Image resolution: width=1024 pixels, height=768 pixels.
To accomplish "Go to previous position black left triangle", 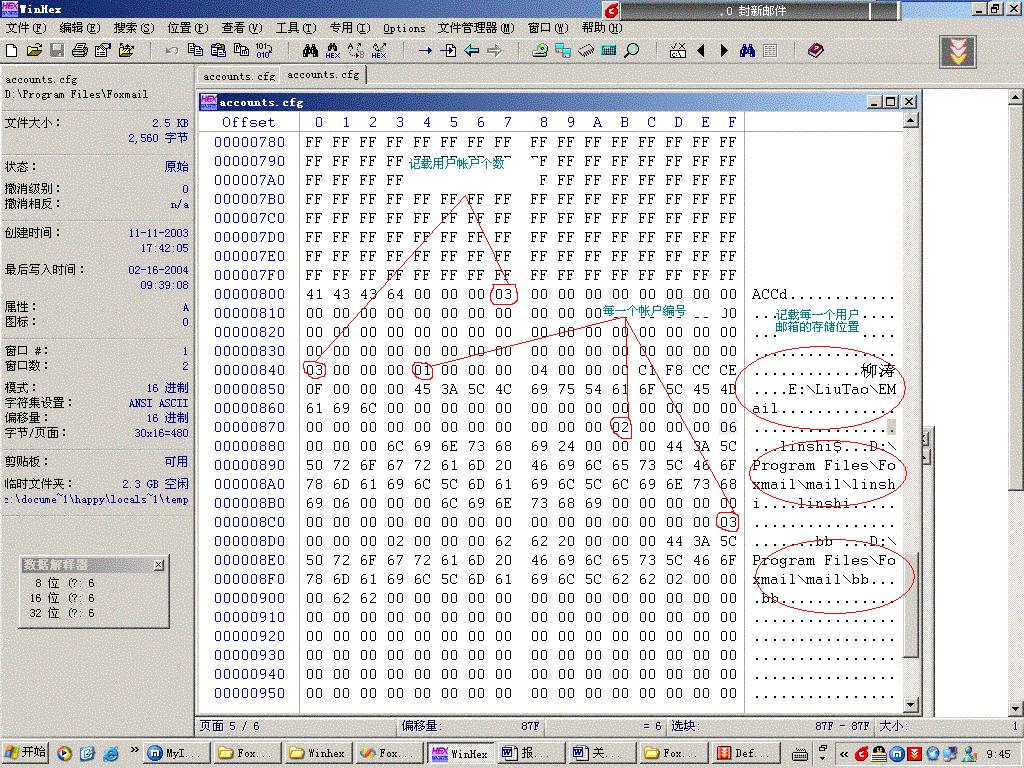I will [x=701, y=50].
